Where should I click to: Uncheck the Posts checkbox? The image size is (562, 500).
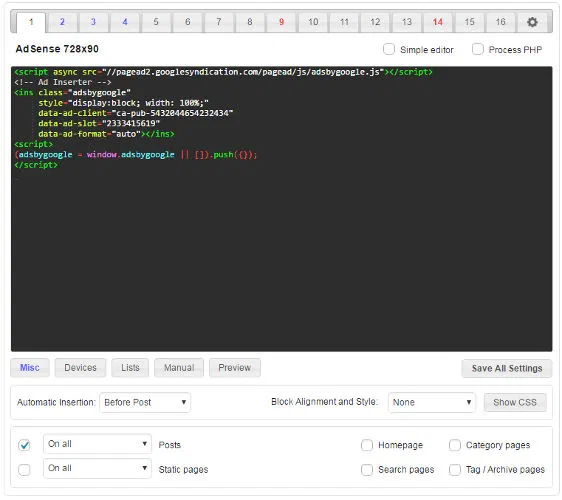tap(24, 445)
